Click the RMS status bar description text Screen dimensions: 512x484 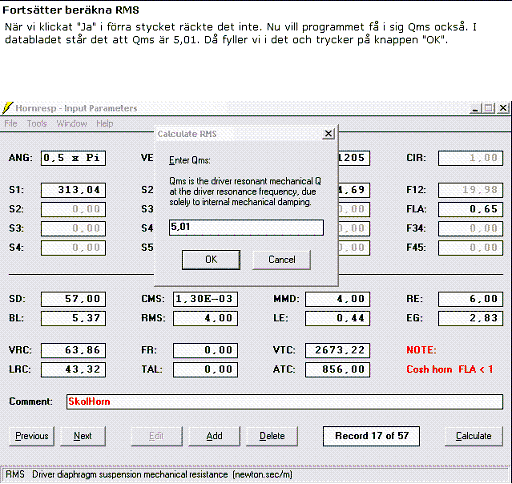(149, 475)
